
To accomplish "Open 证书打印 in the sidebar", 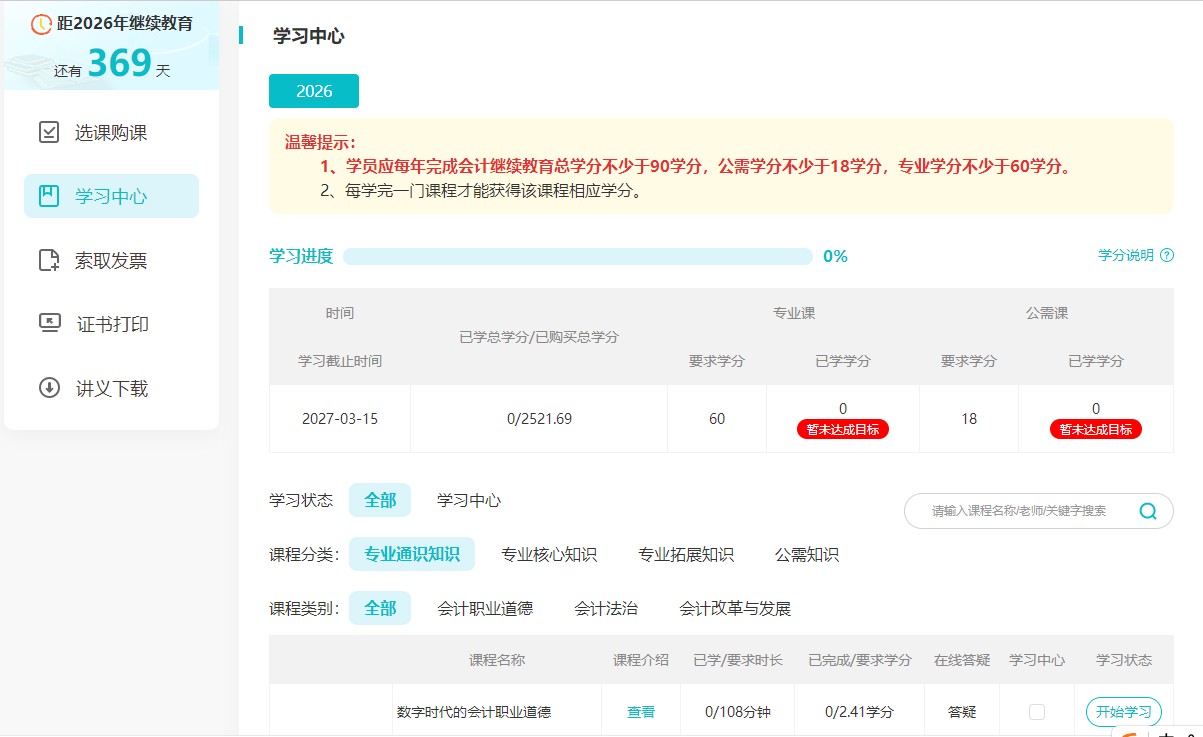I will 111,324.
